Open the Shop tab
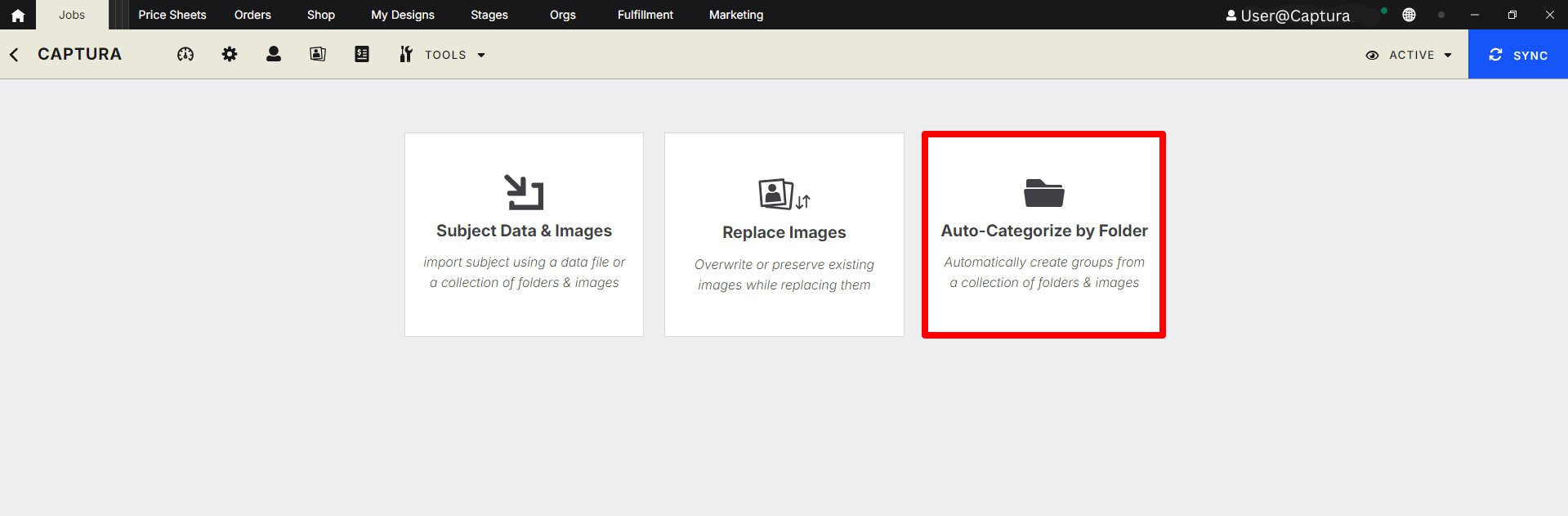This screenshot has height=516, width=1568. (x=321, y=15)
